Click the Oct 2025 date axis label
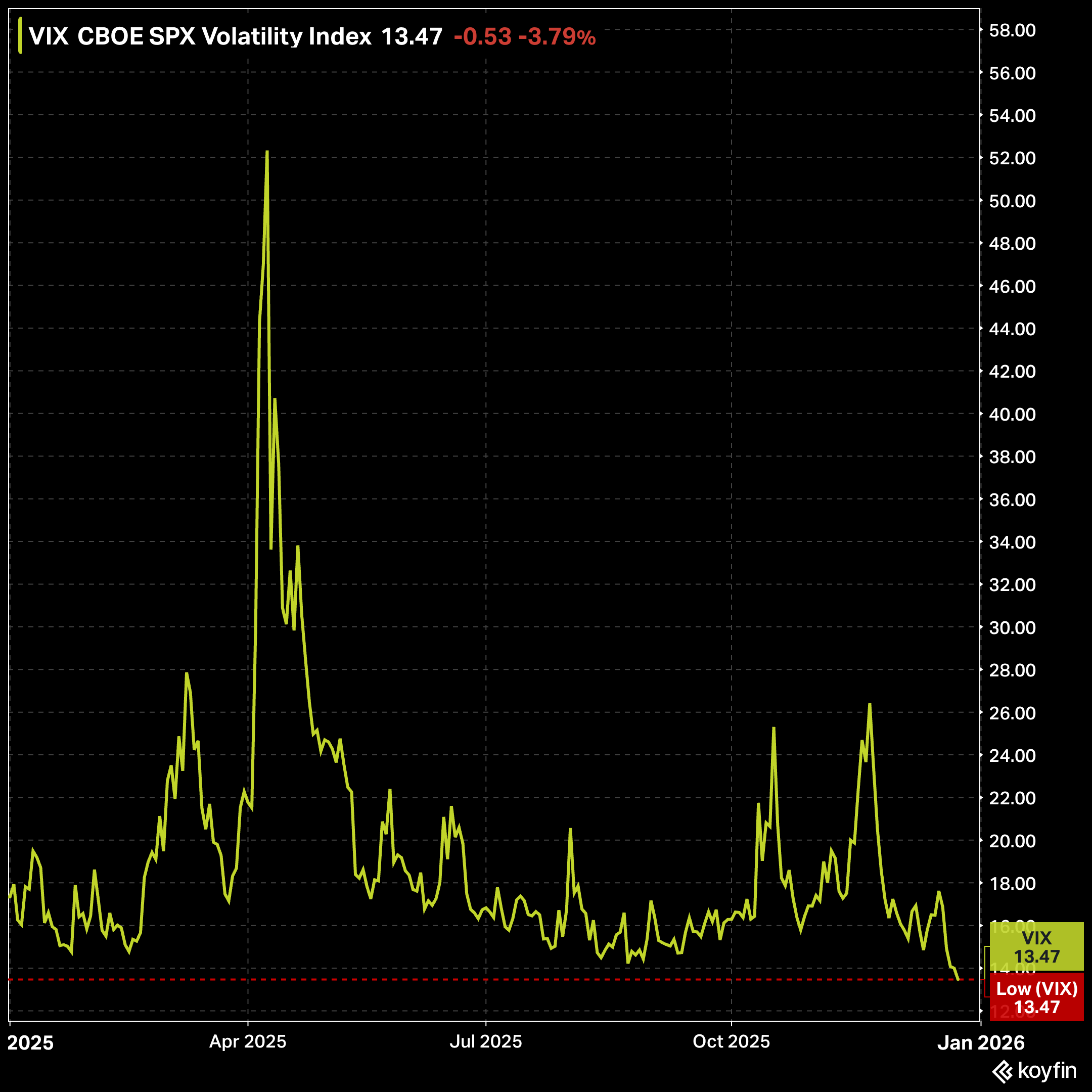The image size is (1092, 1092). pos(731,1041)
